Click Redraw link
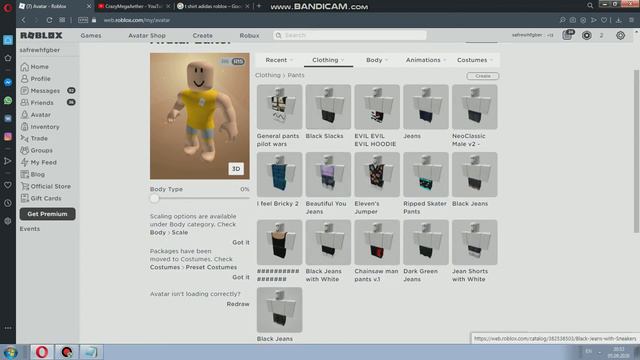 click(x=238, y=304)
